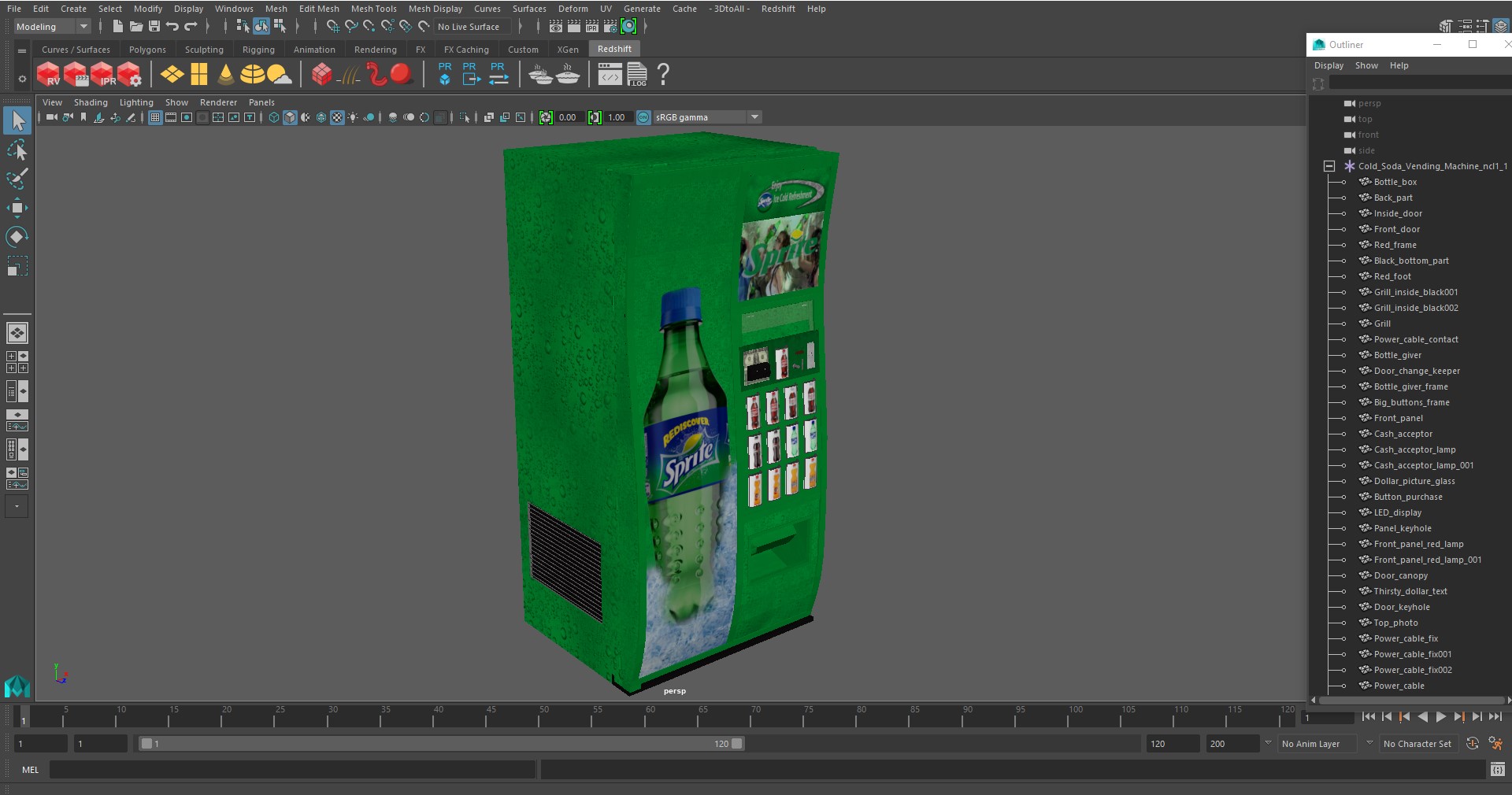Create a new scene file
Viewport: 1512px width, 795px height.
(x=117, y=26)
